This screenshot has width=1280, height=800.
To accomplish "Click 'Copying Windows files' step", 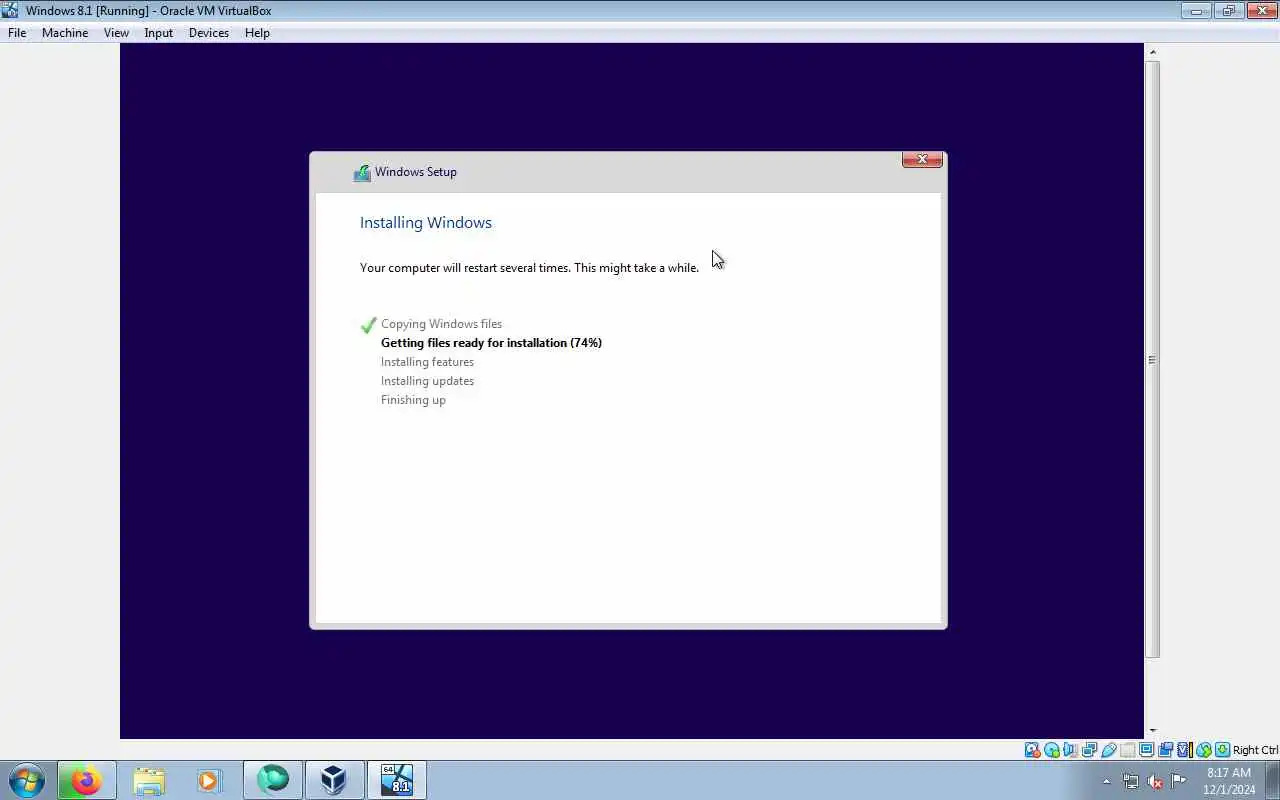I will [441, 324].
